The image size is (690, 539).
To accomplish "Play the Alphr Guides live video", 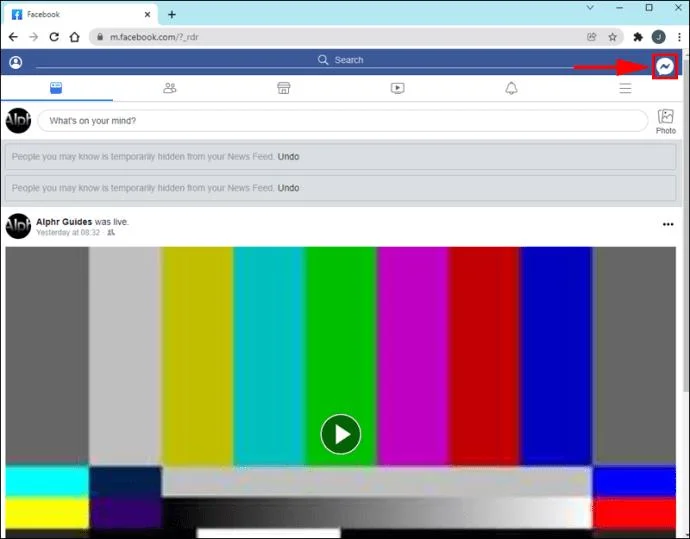I will (341, 434).
